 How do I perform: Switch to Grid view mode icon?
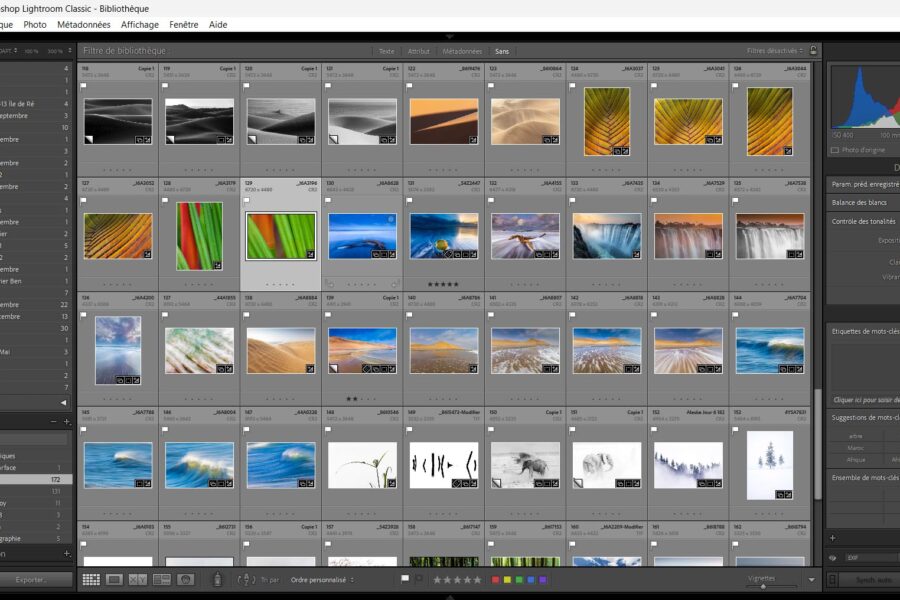click(x=91, y=579)
